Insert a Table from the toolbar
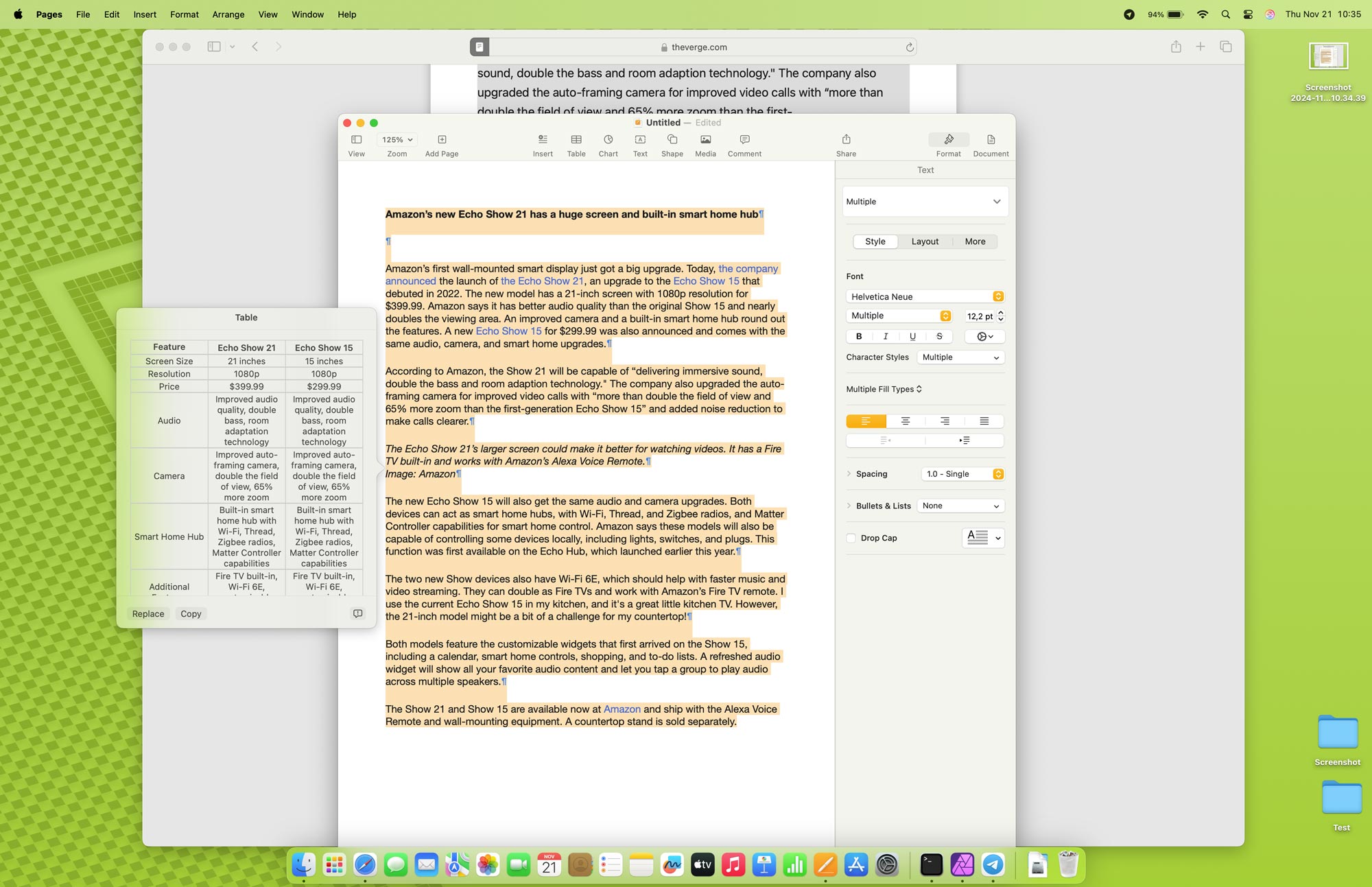 [x=576, y=140]
